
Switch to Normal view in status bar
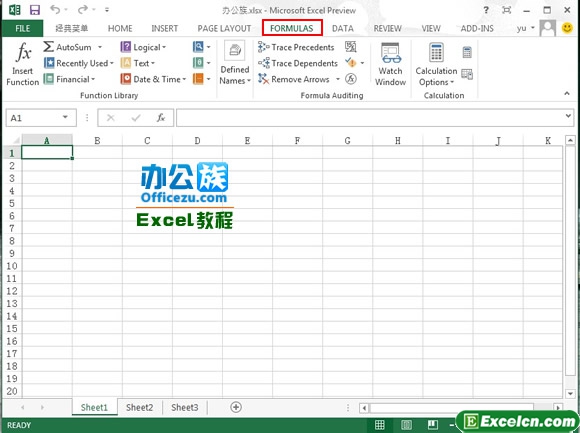380,425
